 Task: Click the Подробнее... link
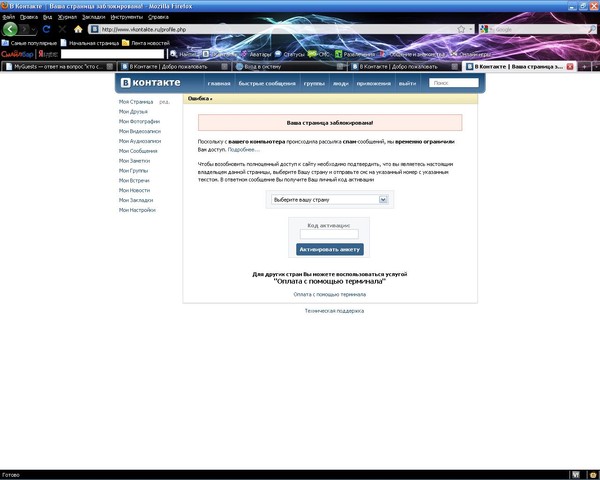click(x=243, y=150)
